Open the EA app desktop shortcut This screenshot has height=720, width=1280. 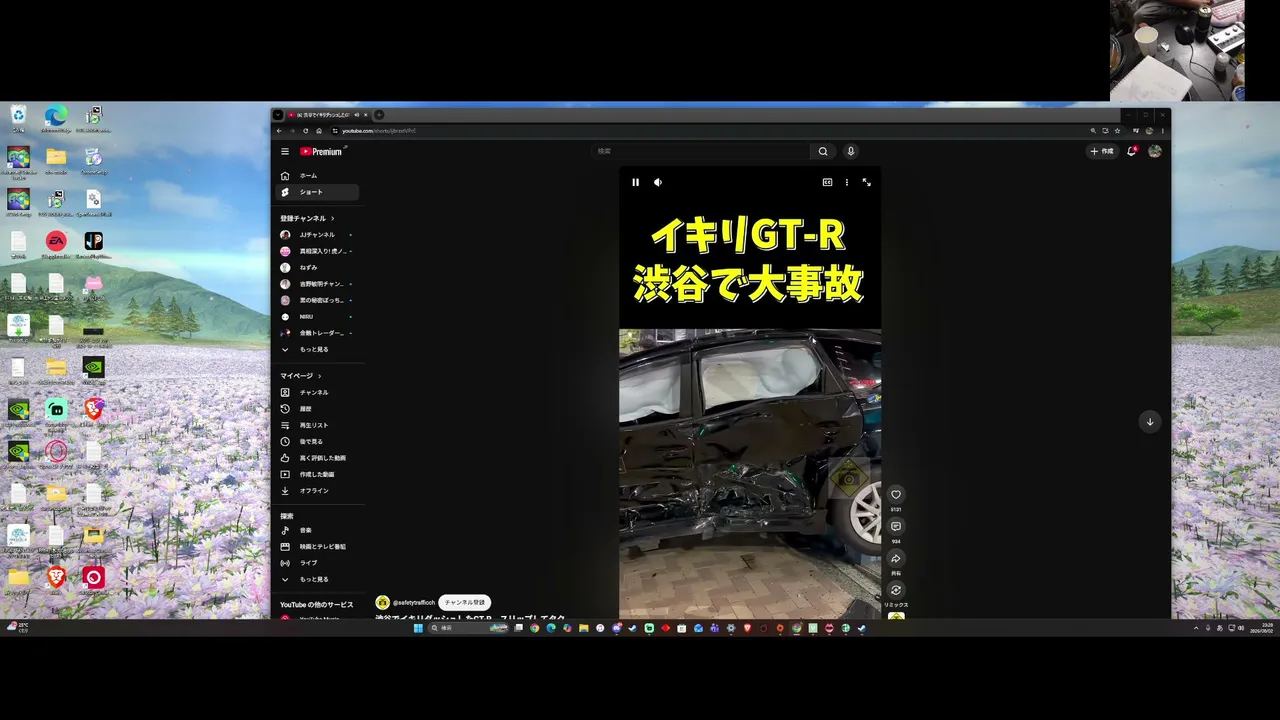[x=56, y=245]
